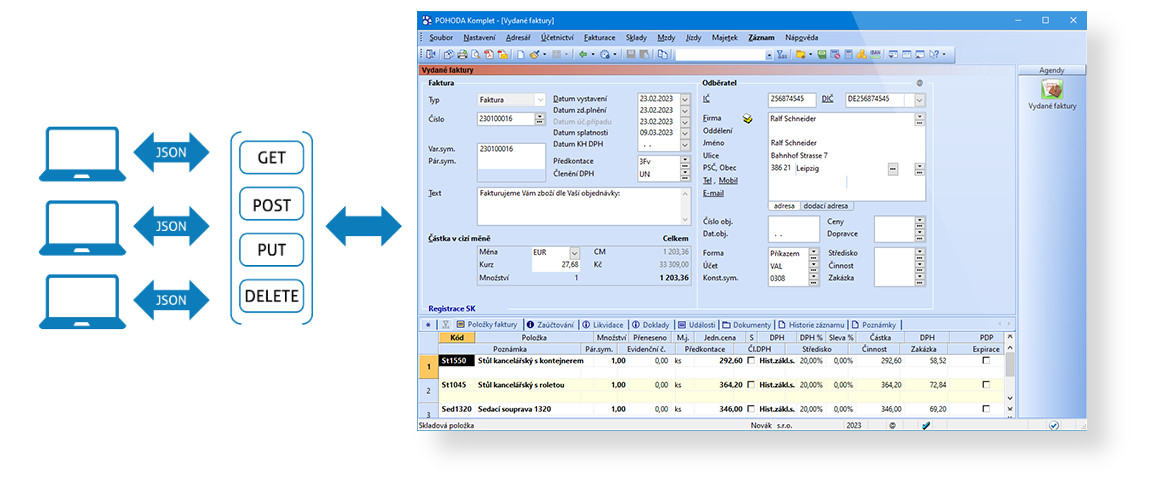Screen dimensions: 1154x500
Task: Select cell 'Stůl kancelářský s roletou'
Action: click(x=534, y=384)
